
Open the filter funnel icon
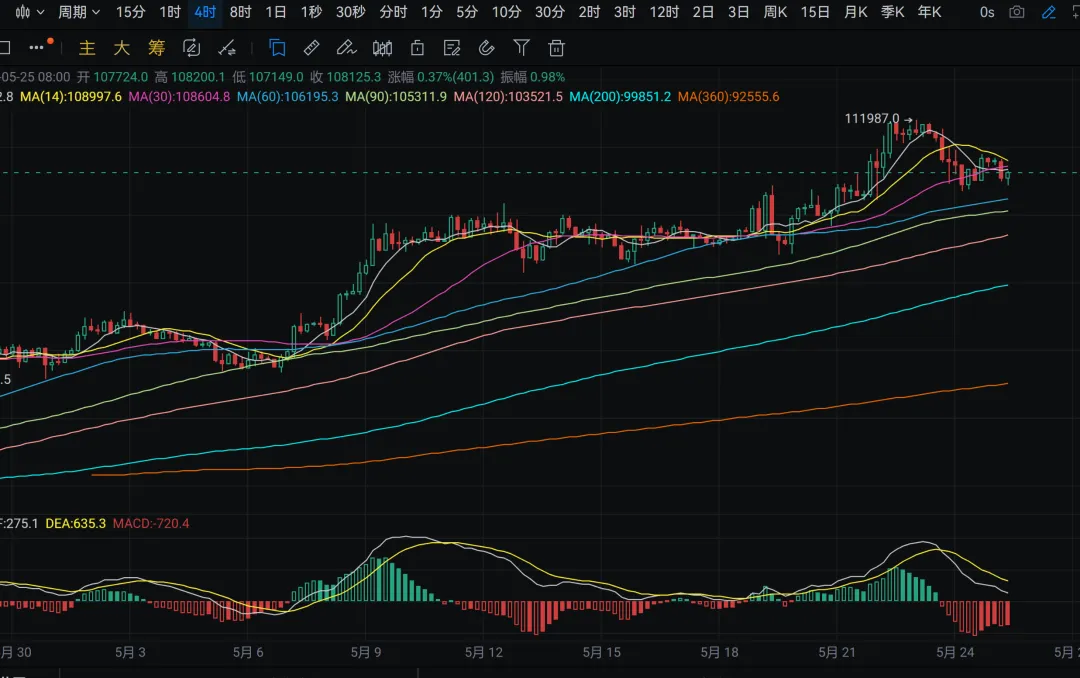521,48
